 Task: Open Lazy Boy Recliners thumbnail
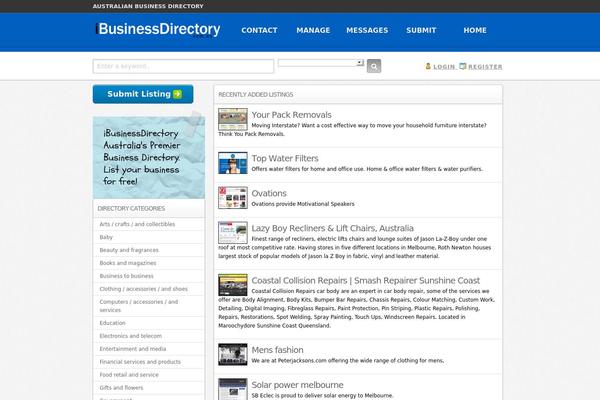point(233,232)
